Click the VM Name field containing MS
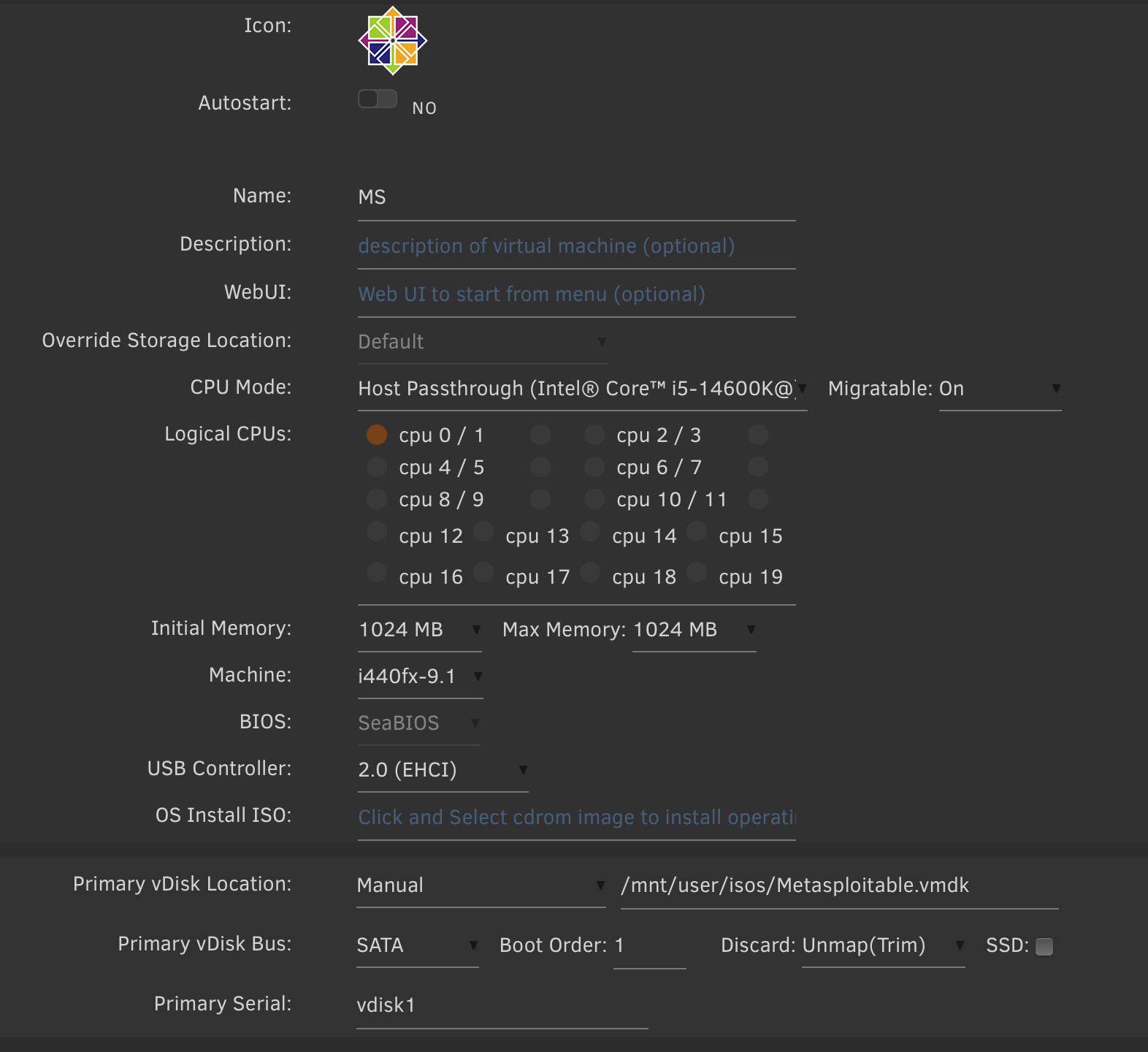The width and height of the screenshot is (1148, 1052). (575, 197)
